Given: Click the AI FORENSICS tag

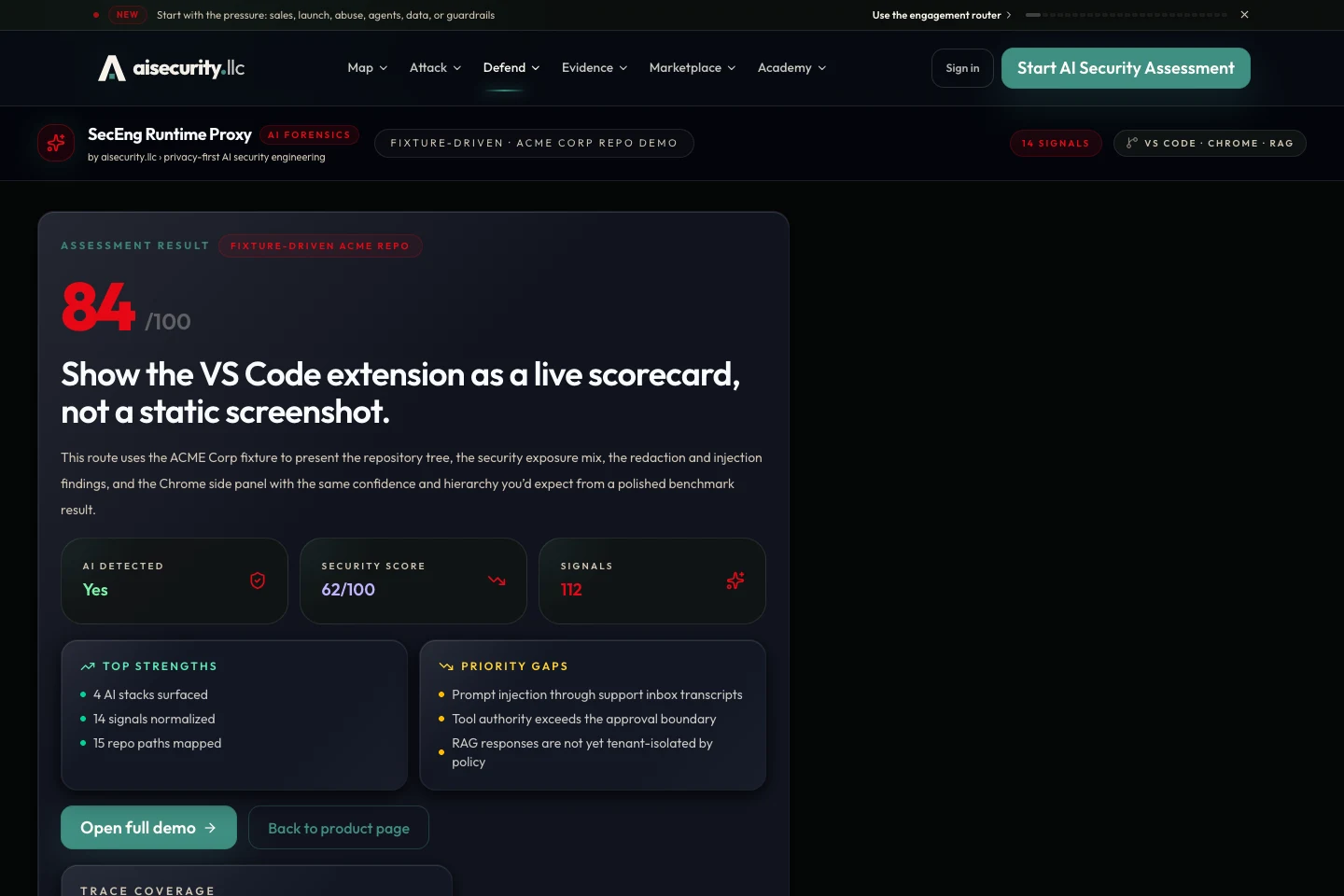Looking at the screenshot, I should (x=309, y=135).
